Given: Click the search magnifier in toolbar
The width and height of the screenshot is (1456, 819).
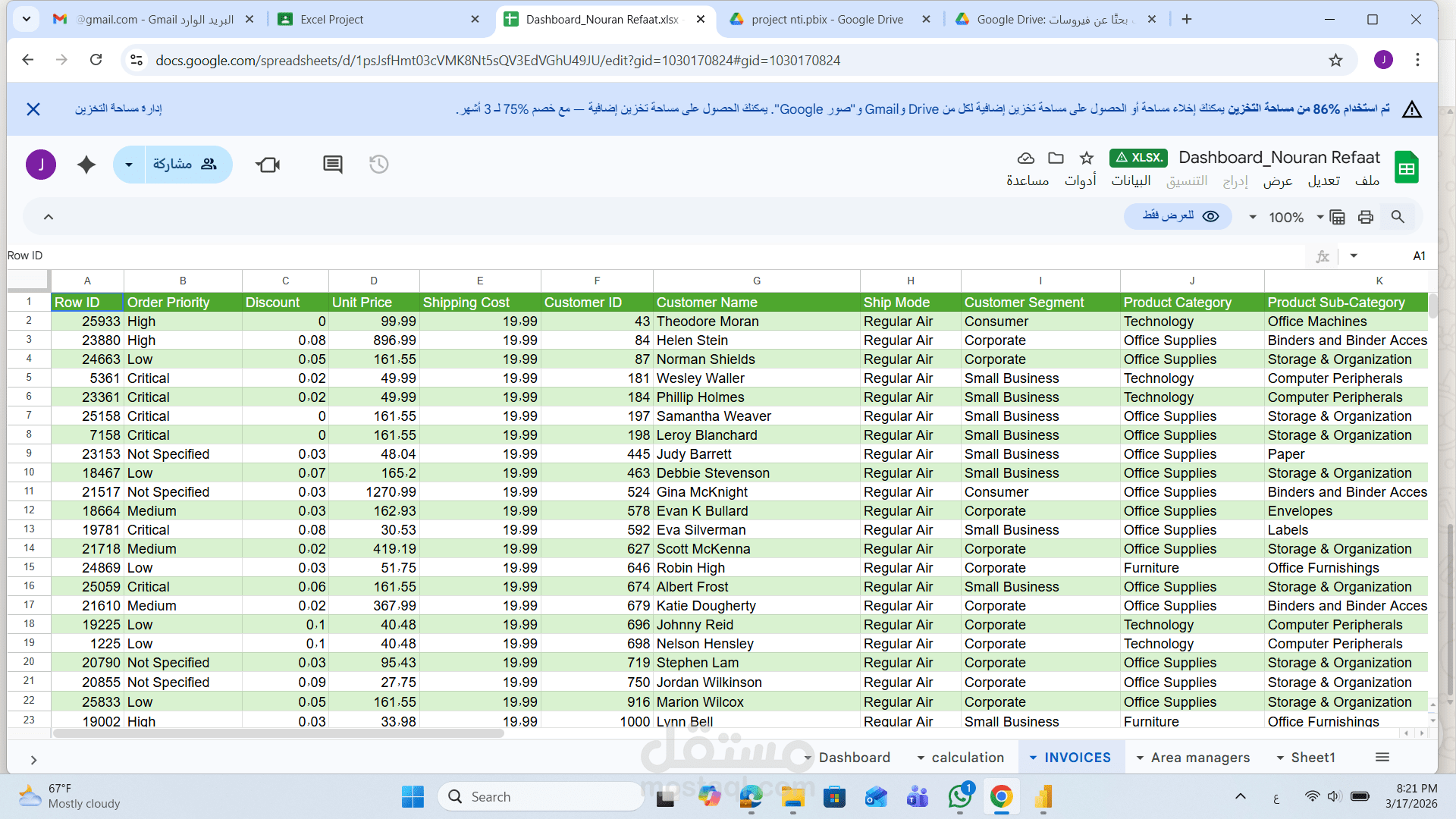Looking at the screenshot, I should click(1398, 218).
